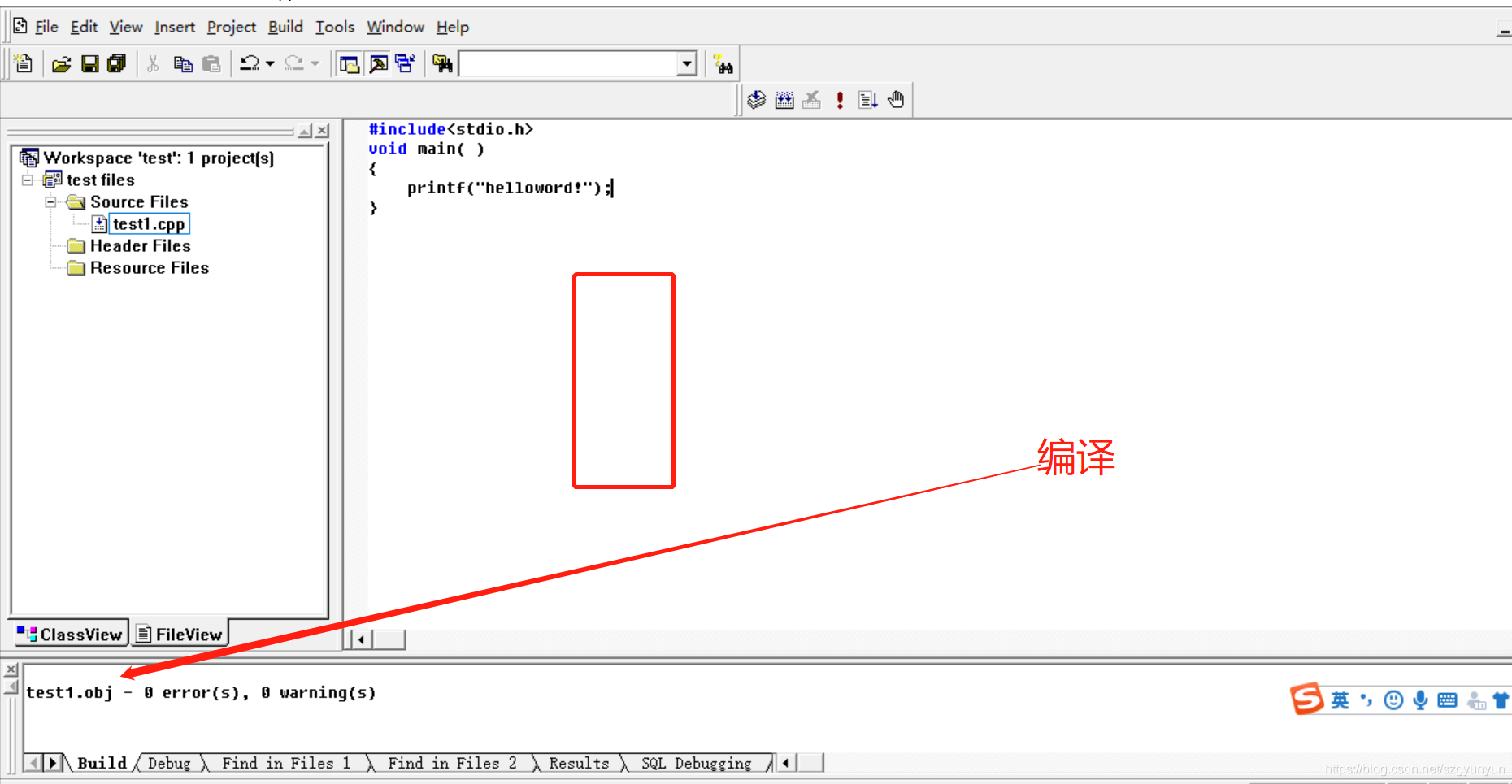1512x784 pixels.
Task: Switch to the FileView tab
Action: pos(180,634)
